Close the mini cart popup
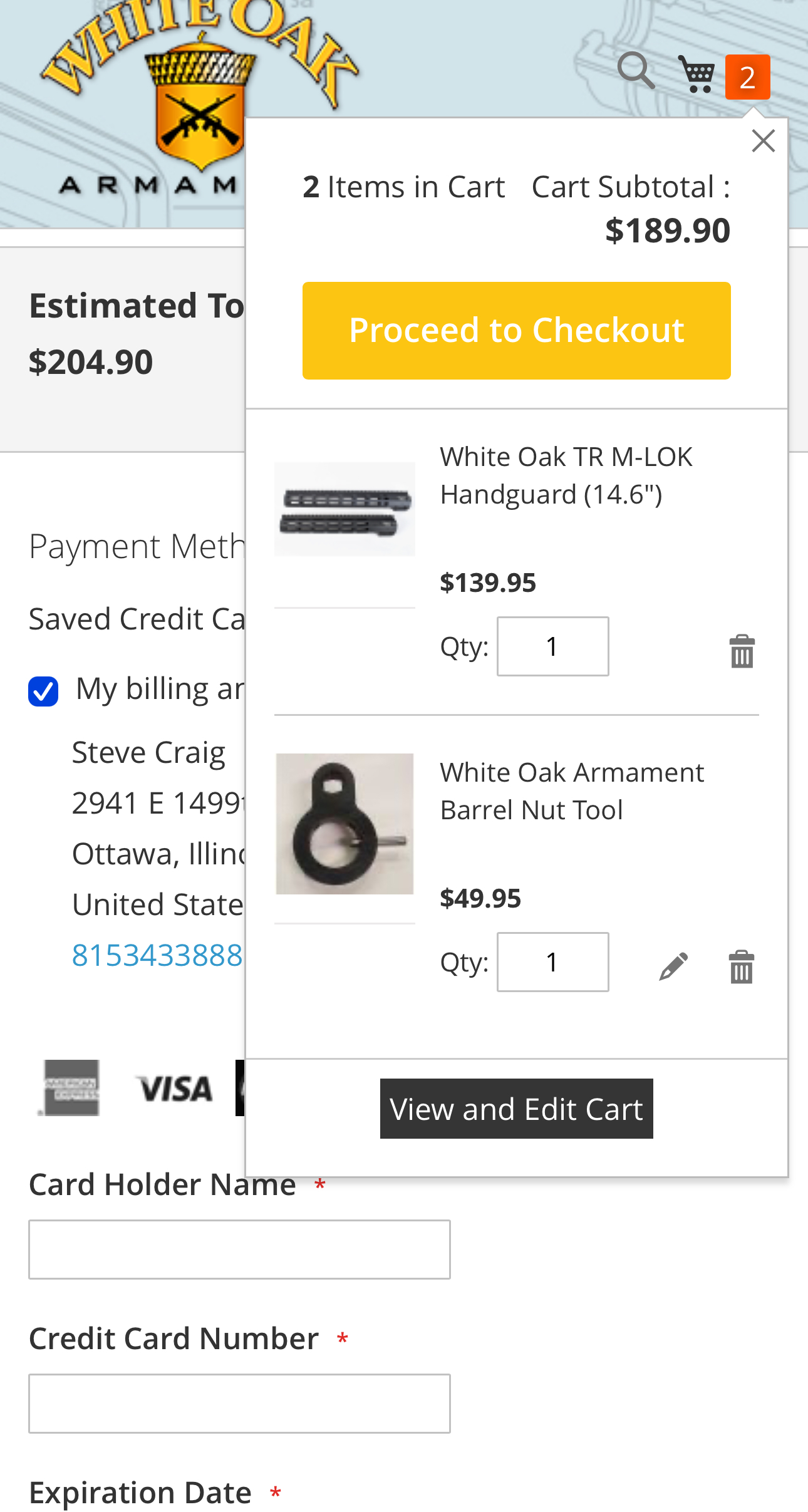Image resolution: width=808 pixels, height=1512 pixels. (764, 141)
